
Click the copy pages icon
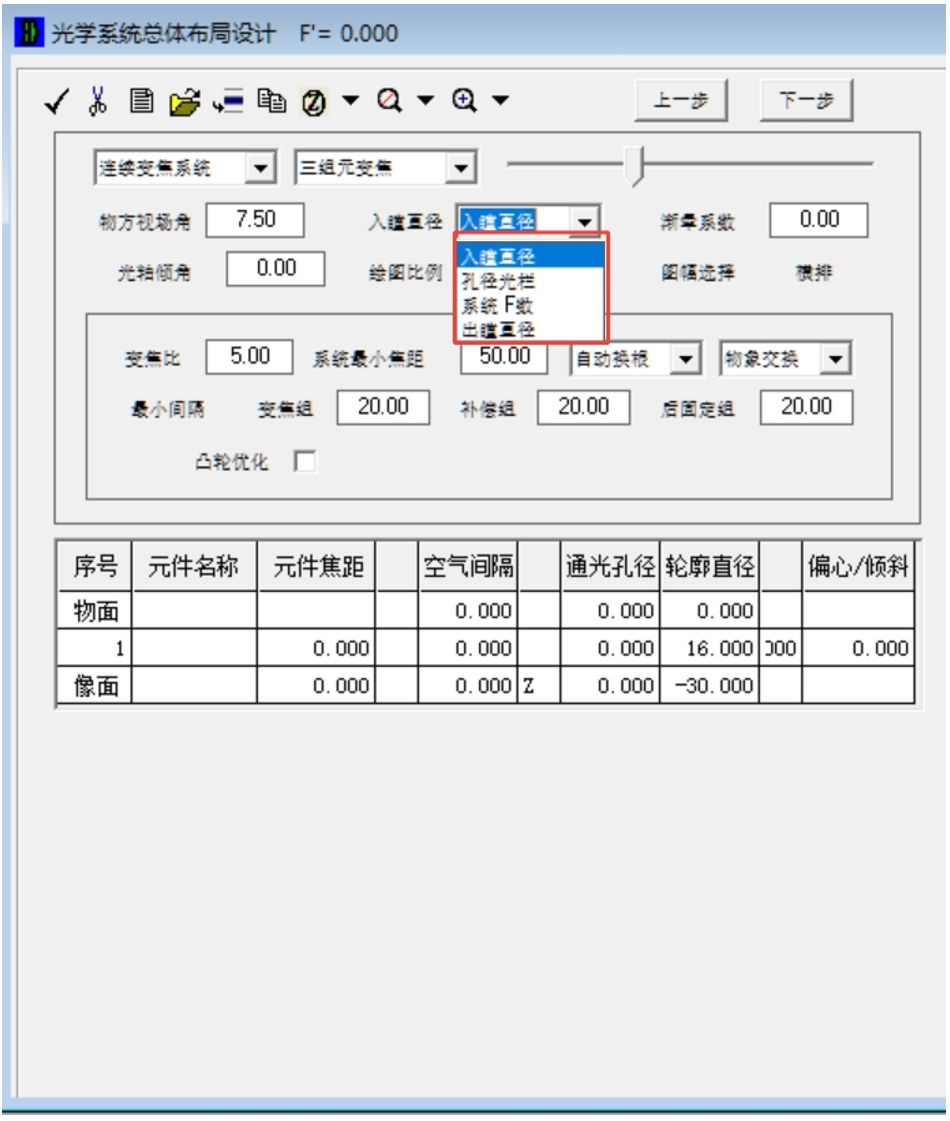point(270,100)
